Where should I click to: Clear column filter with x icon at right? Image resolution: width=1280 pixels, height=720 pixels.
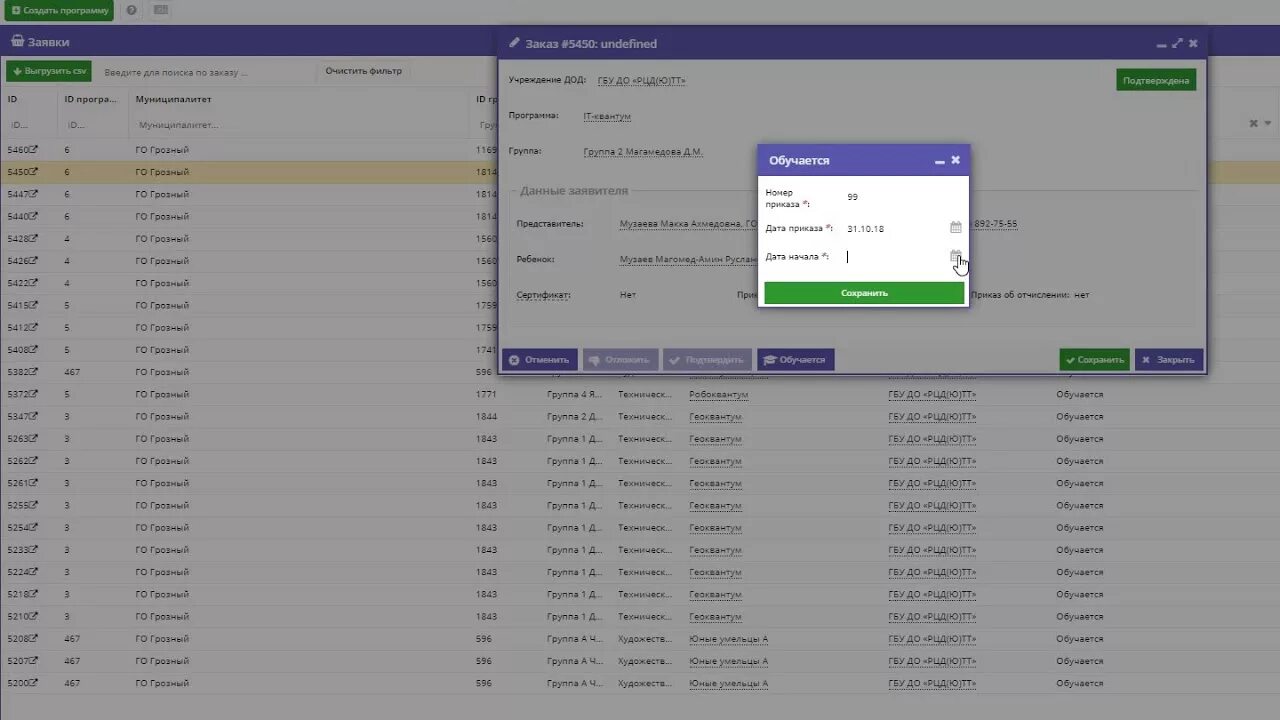coord(1254,123)
